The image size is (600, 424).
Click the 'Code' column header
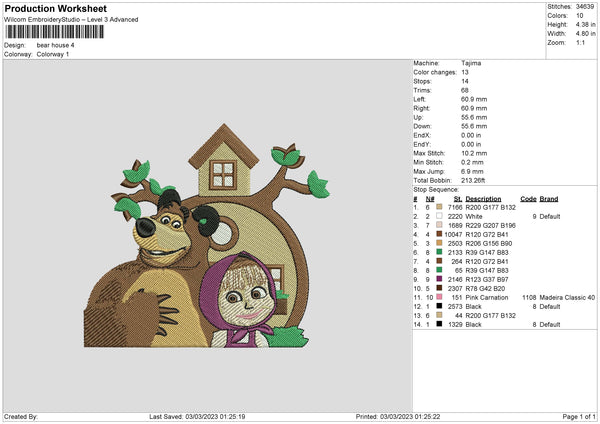coord(528,199)
